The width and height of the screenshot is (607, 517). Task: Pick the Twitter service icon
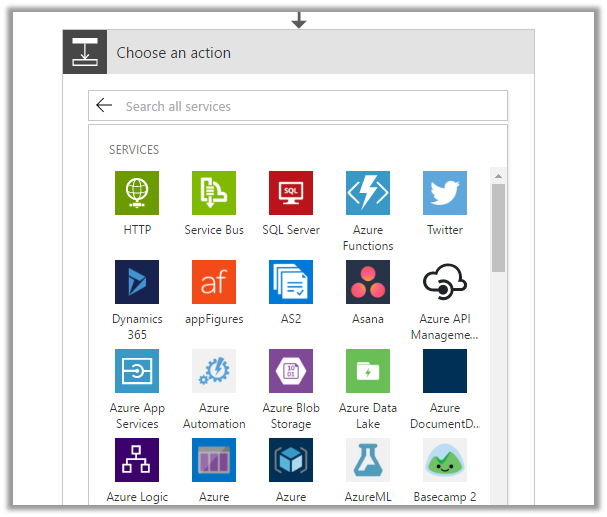click(445, 193)
